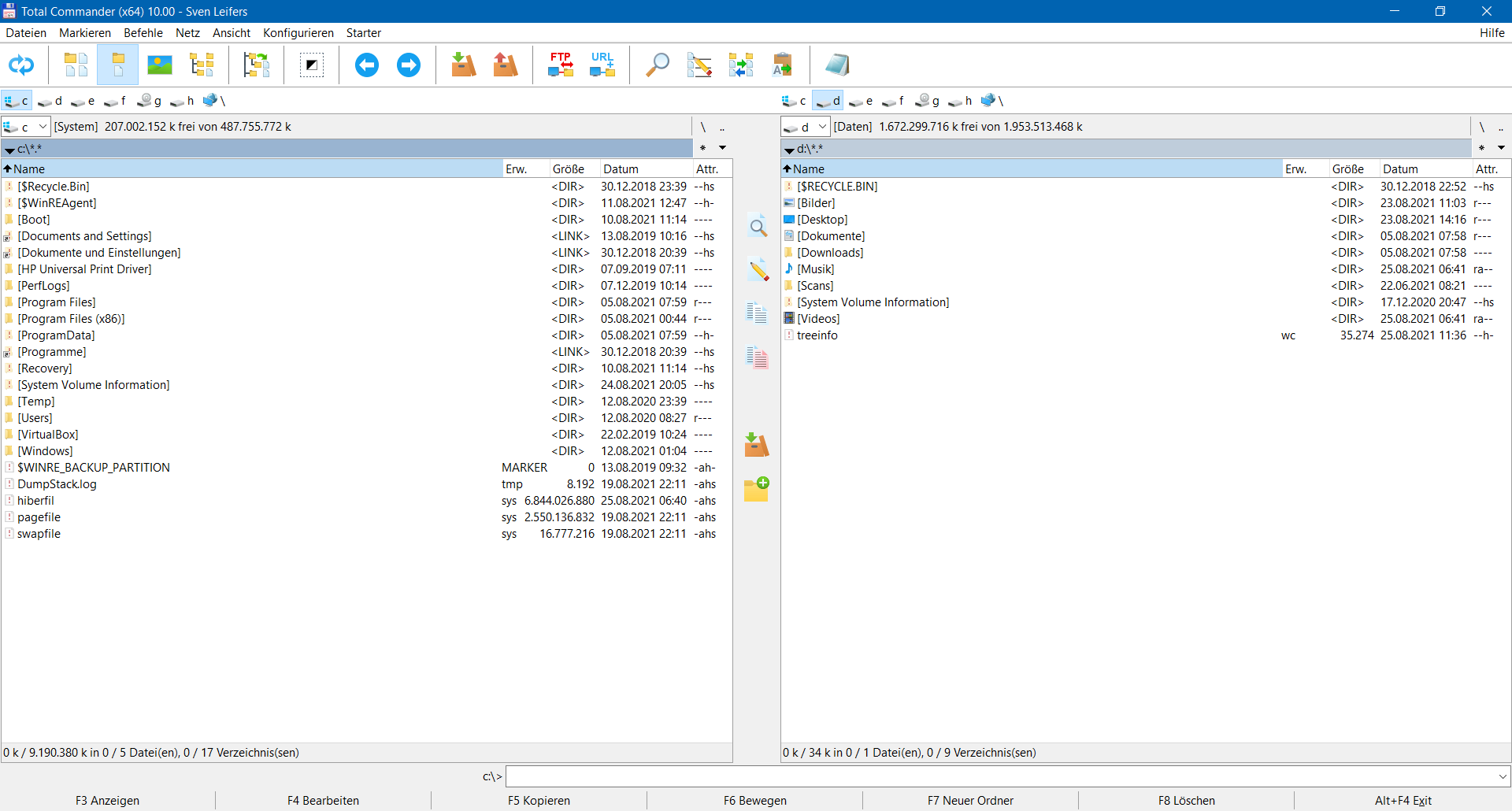Switch left panel to drive e
1512x811 pixels.
pyautogui.click(x=83, y=101)
